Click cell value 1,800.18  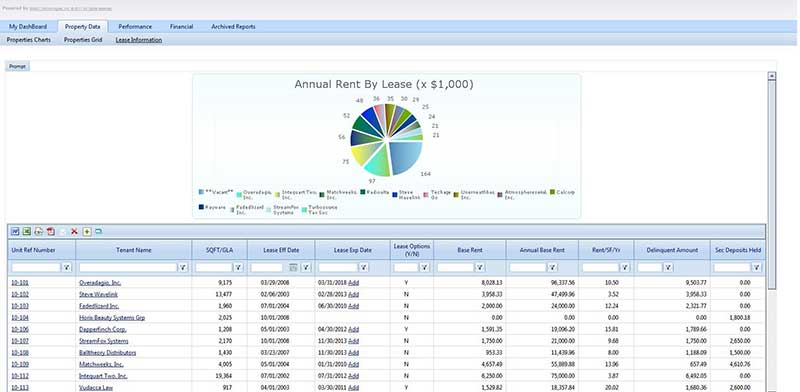[740, 317]
